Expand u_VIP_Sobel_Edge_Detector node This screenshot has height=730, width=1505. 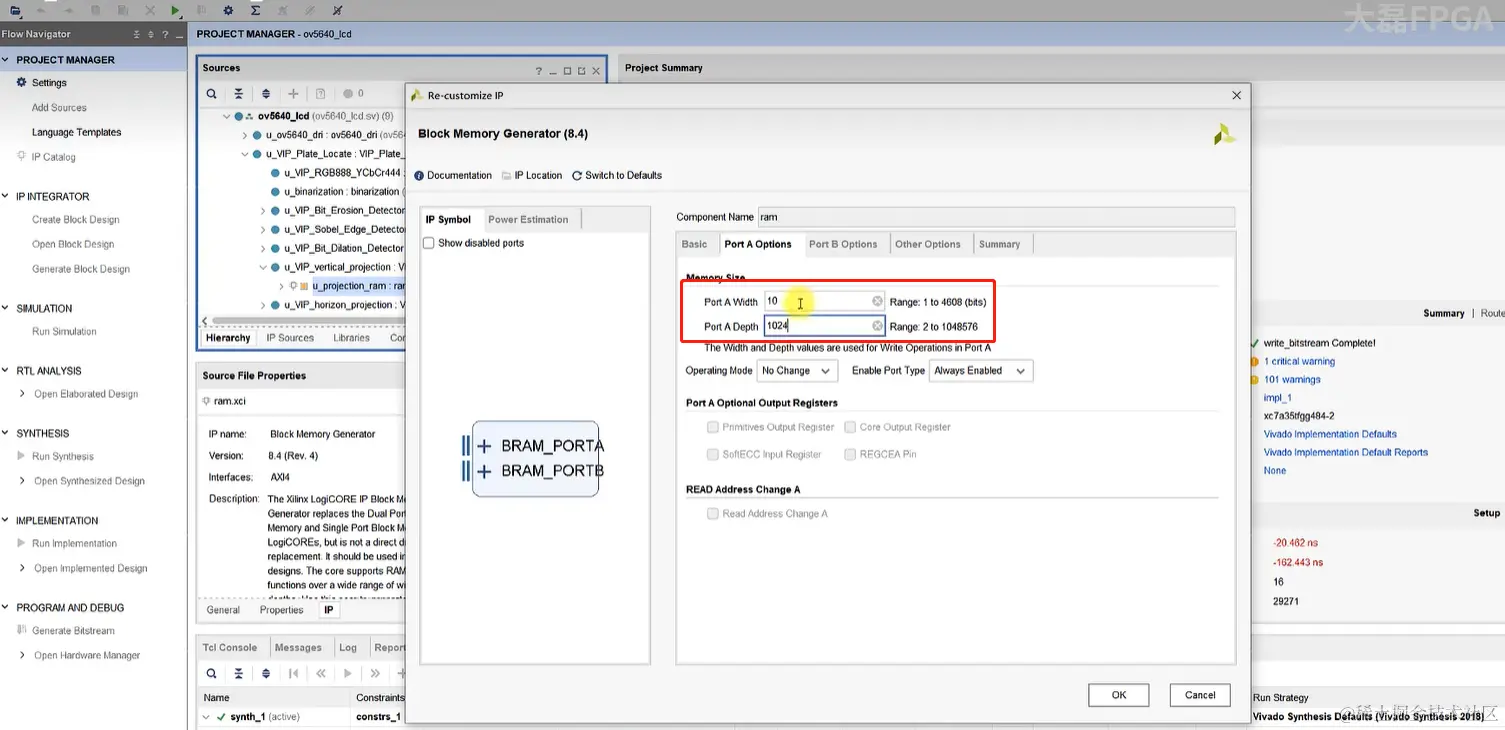pos(264,230)
